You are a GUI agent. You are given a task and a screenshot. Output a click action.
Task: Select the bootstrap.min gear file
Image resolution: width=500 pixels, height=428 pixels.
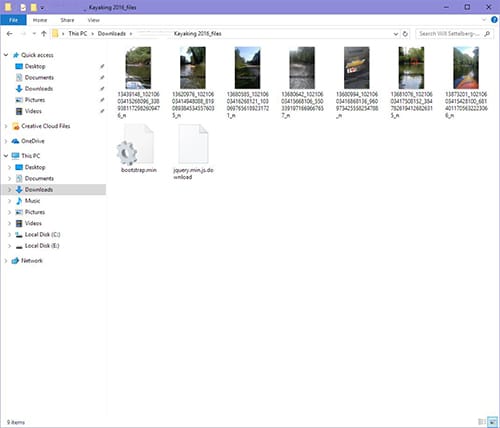click(138, 149)
